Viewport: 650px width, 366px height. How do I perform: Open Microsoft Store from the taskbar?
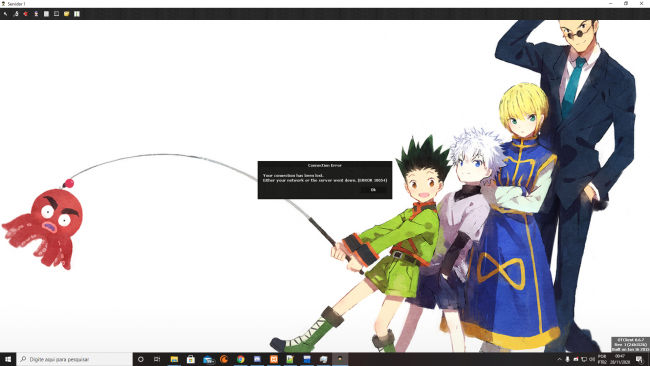click(191, 359)
